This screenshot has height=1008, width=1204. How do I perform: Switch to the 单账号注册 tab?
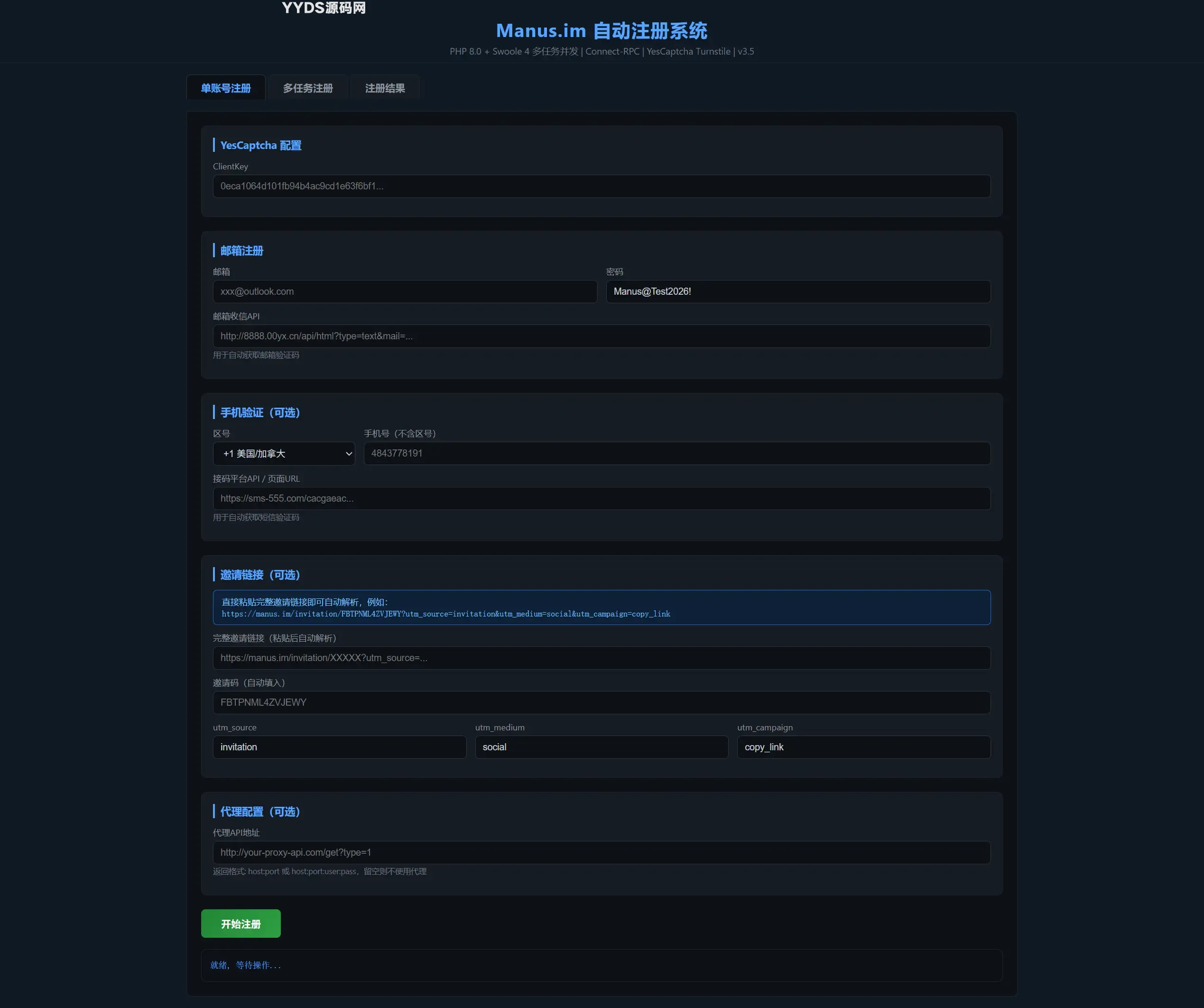(x=226, y=88)
